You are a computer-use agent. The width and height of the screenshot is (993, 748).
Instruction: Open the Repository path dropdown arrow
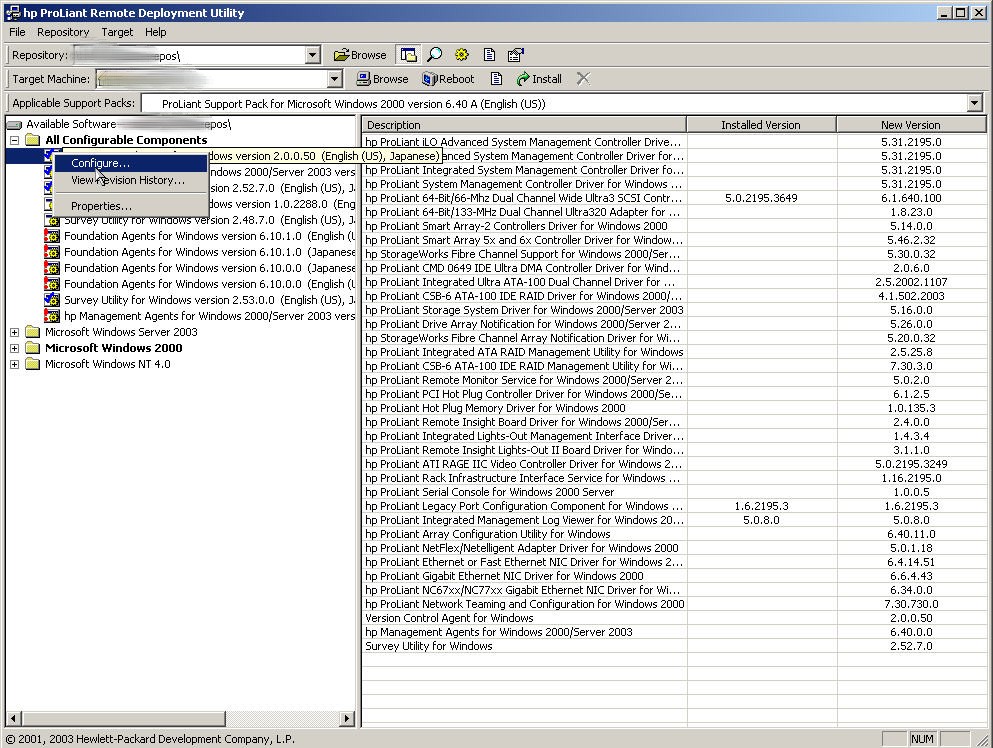click(x=313, y=56)
